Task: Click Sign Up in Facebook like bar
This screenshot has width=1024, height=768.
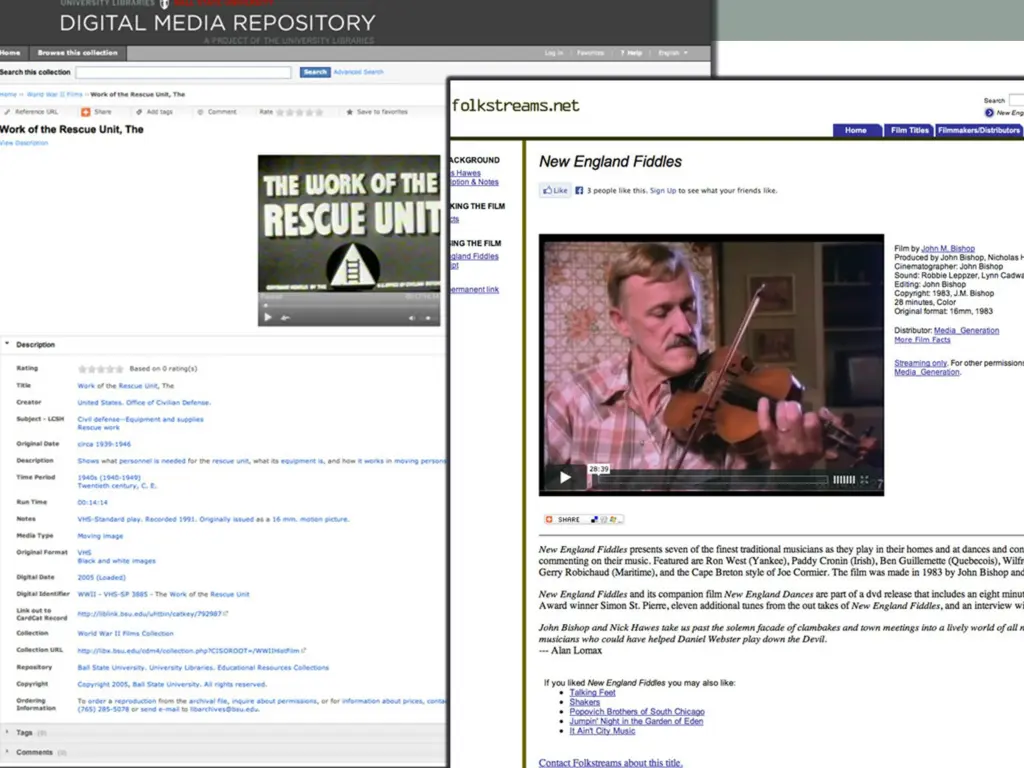Action: (663, 191)
